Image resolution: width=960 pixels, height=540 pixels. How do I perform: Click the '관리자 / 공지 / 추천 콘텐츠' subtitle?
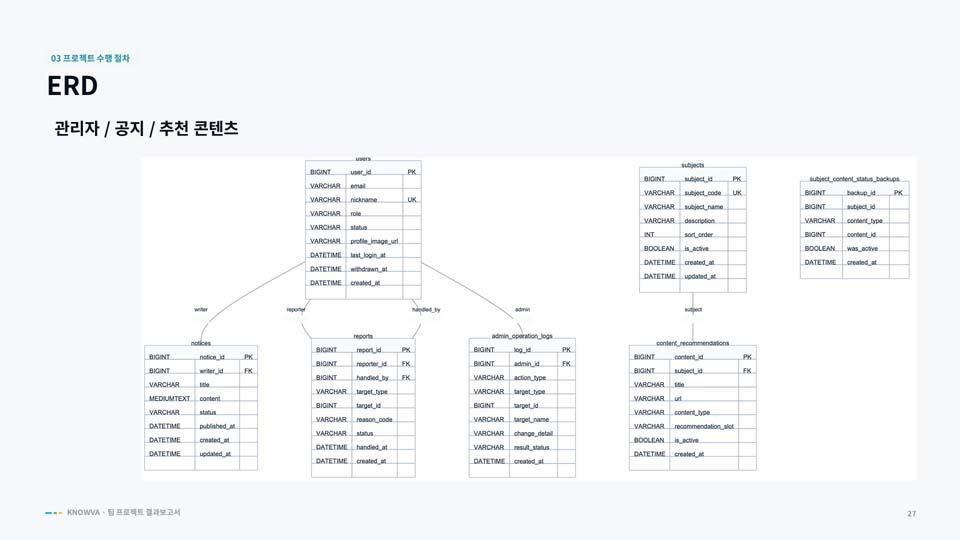pyautogui.click(x=146, y=128)
